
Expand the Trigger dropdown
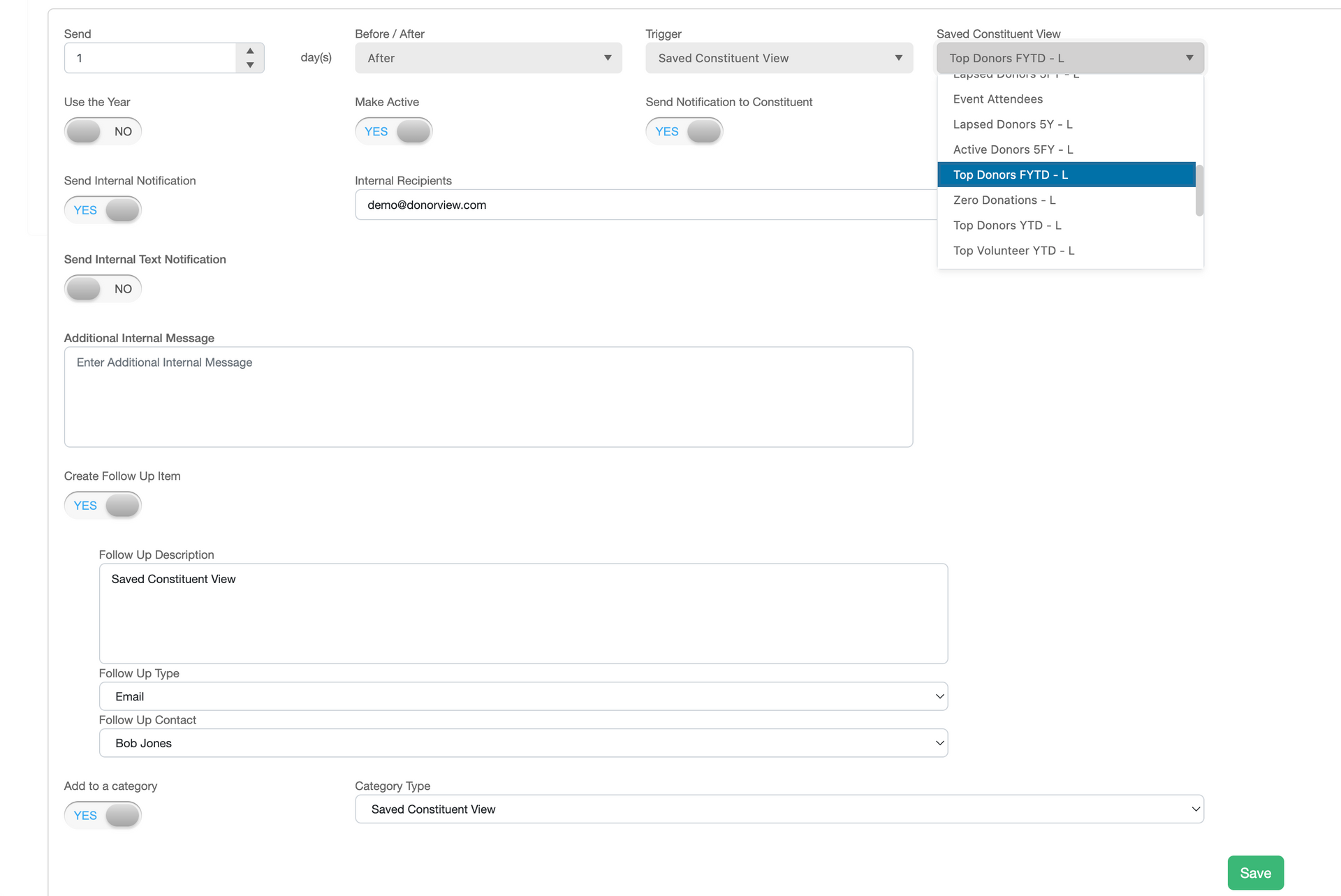[x=779, y=58]
